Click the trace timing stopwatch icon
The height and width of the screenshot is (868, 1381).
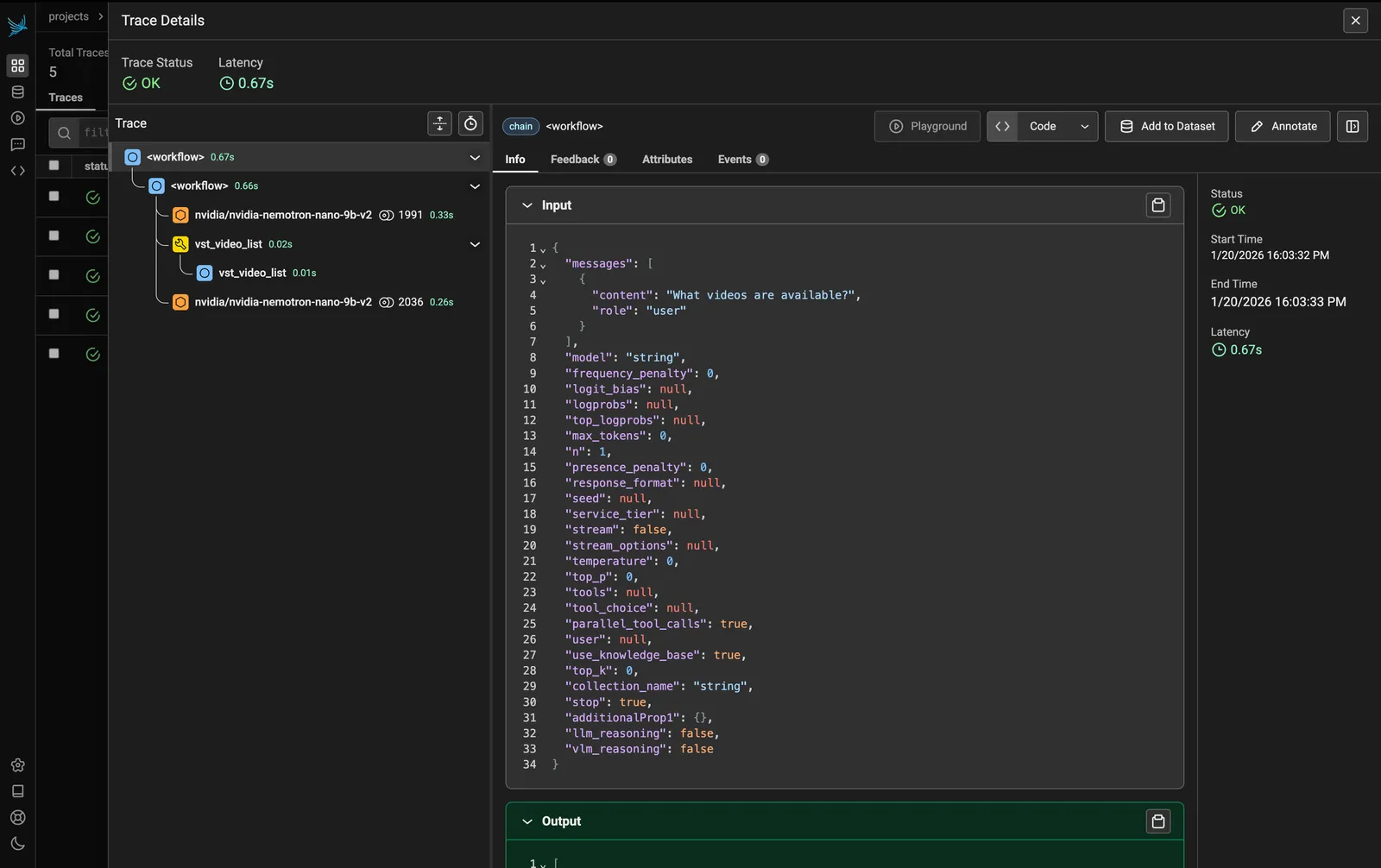point(470,123)
